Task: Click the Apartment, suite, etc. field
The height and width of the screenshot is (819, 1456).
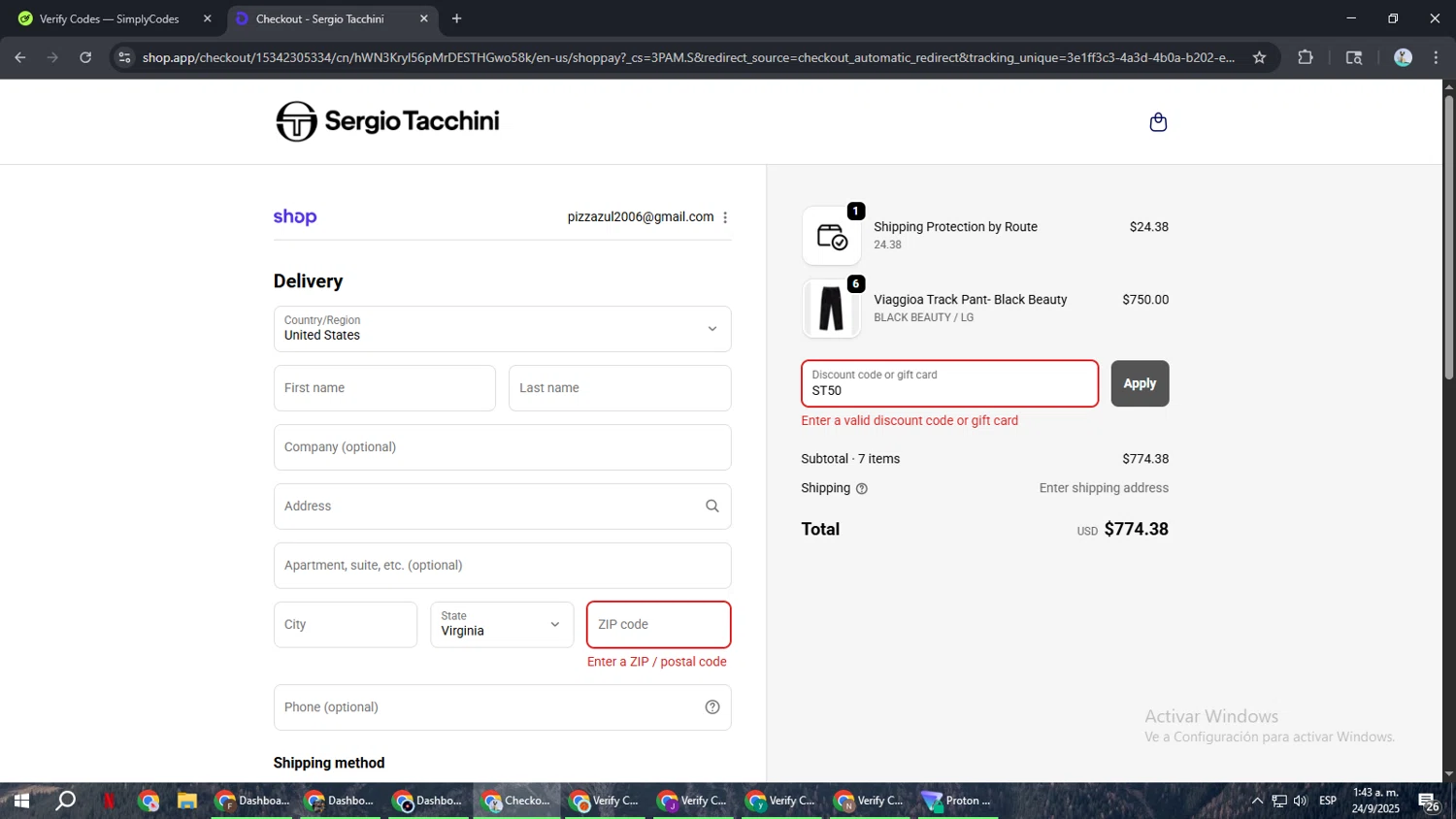Action: click(502, 566)
